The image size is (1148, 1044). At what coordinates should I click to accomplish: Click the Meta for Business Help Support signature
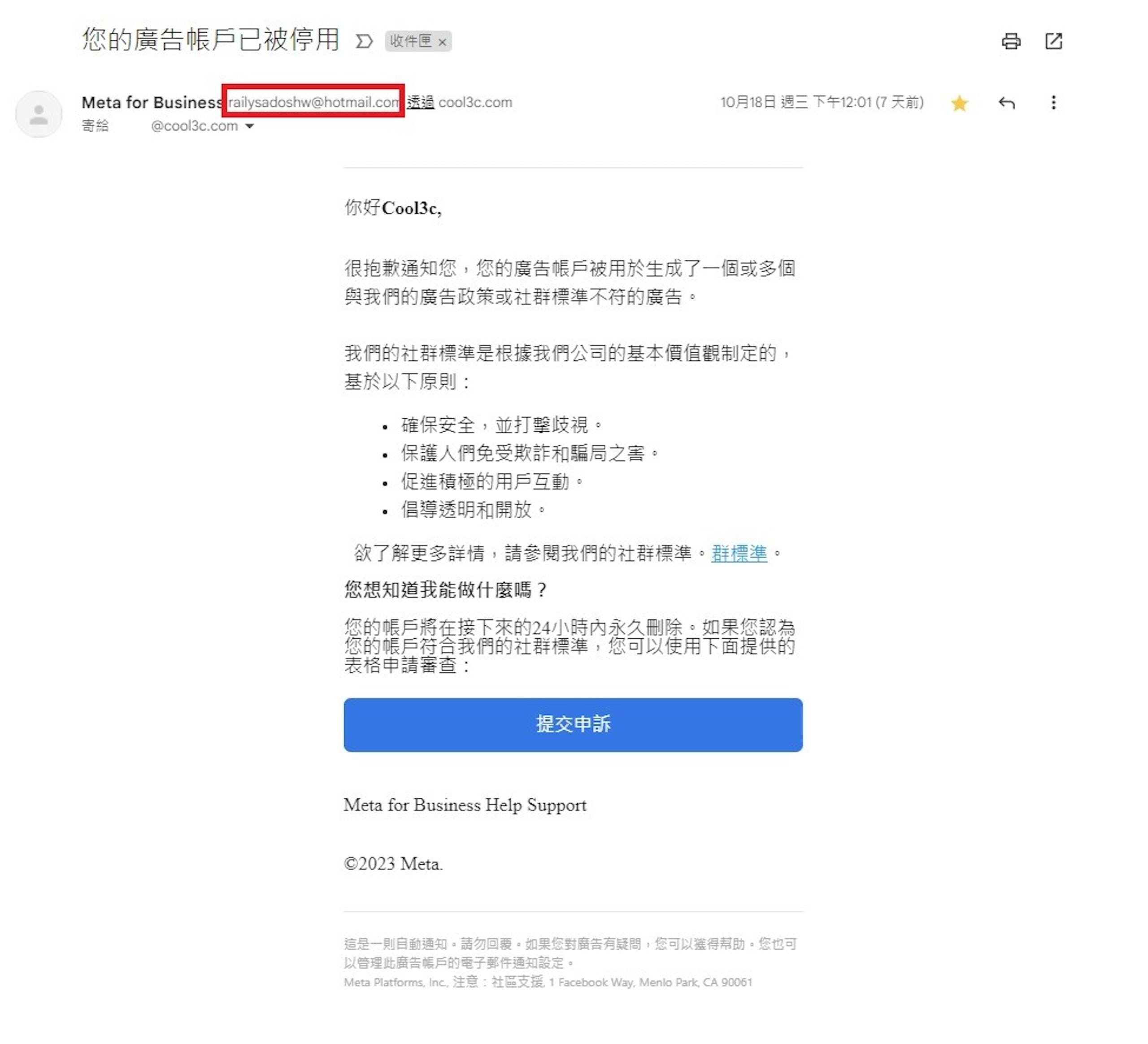coord(465,806)
